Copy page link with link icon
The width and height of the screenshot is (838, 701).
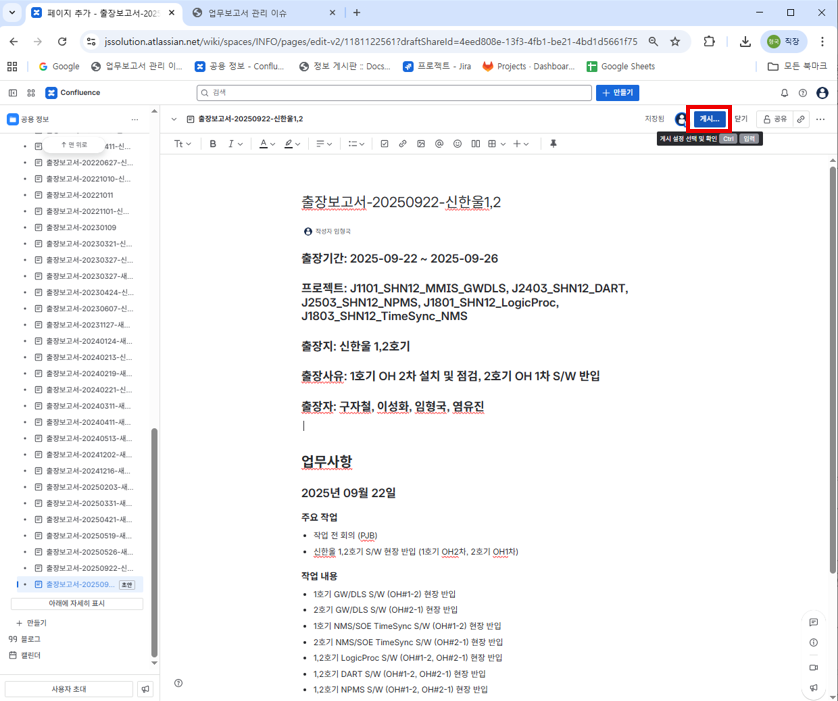(801, 119)
